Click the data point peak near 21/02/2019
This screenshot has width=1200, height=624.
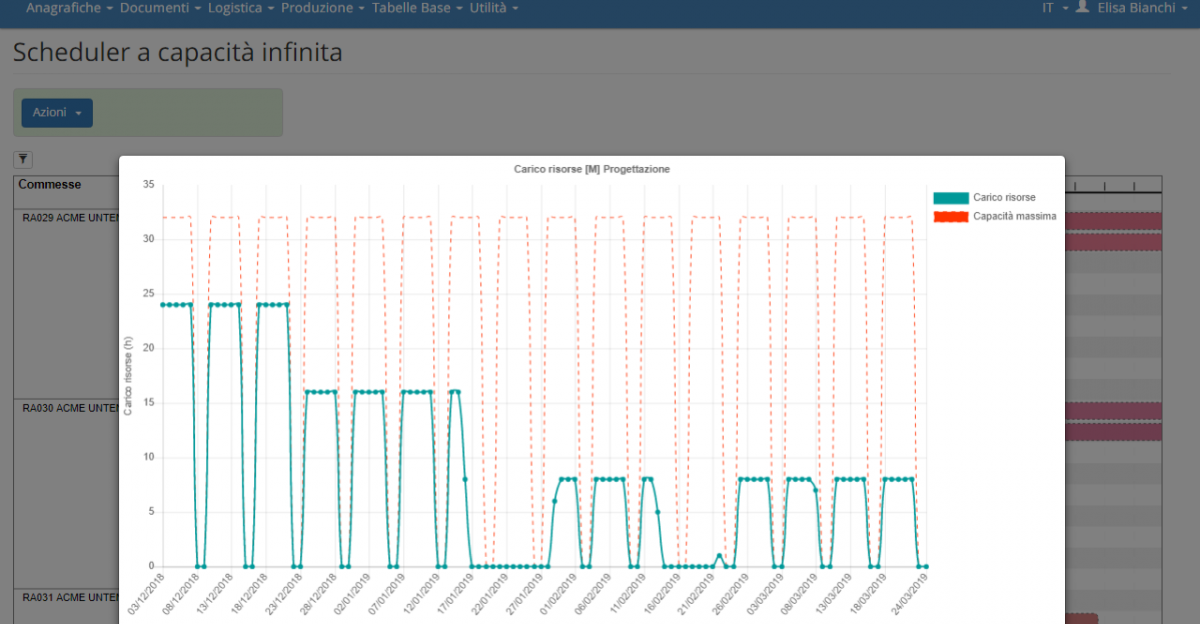[x=719, y=555]
